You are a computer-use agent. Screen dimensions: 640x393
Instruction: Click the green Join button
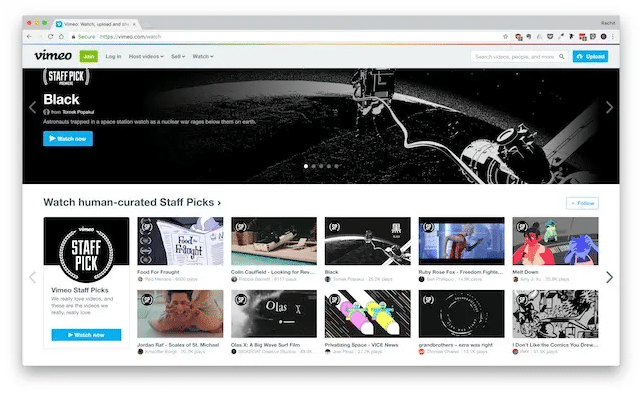[89, 56]
